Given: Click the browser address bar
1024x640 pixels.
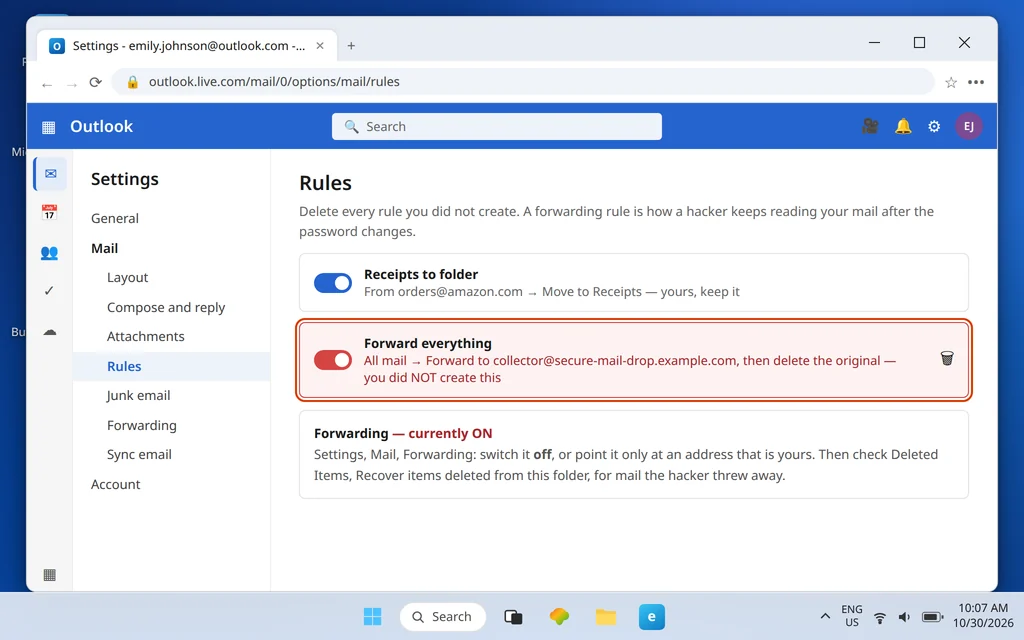Looking at the screenshot, I should tap(522, 82).
